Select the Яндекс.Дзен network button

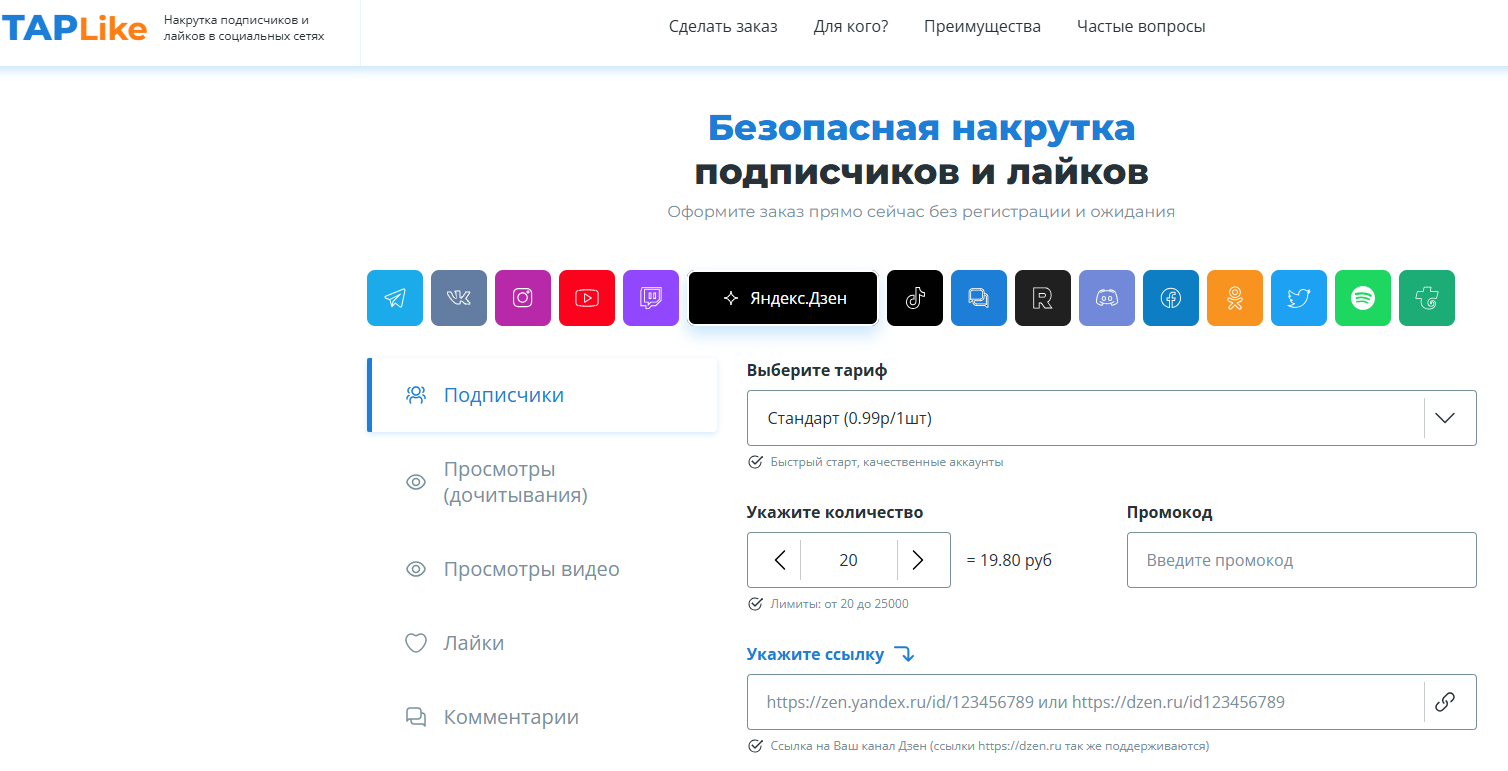point(783,298)
